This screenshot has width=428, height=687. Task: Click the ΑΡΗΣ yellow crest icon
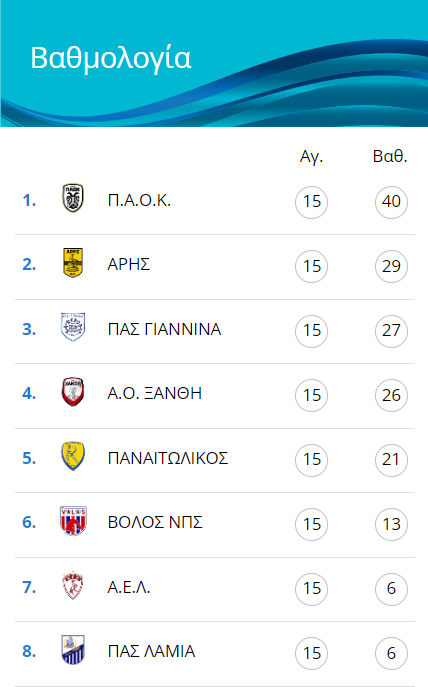pyautogui.click(x=73, y=262)
